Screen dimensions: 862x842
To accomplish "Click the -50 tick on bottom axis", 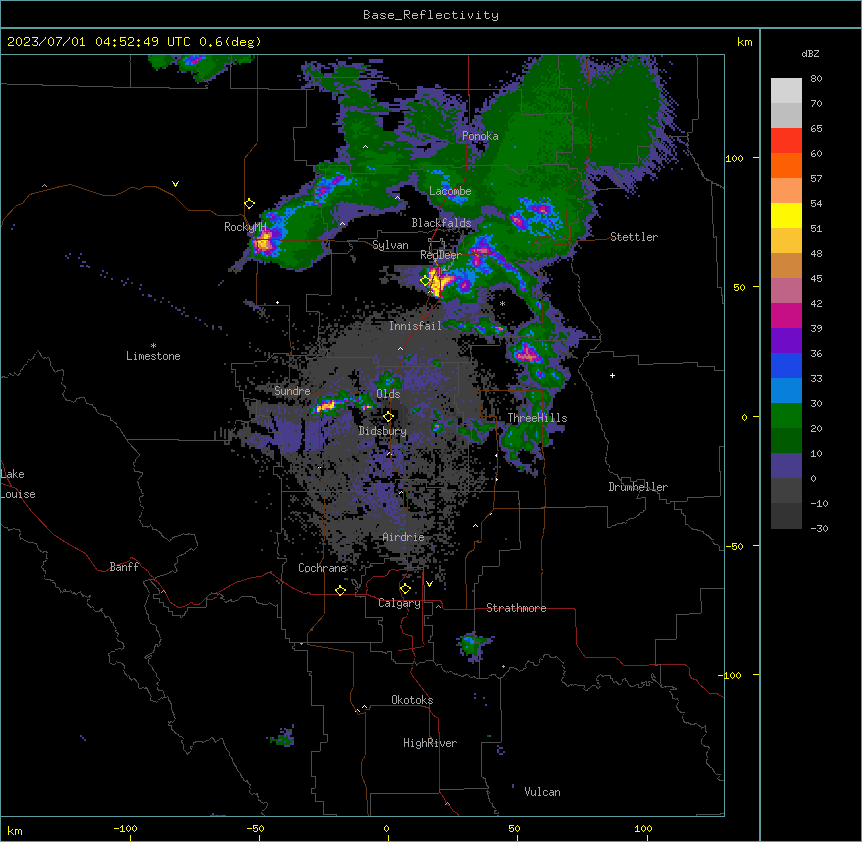I will coord(255,828).
